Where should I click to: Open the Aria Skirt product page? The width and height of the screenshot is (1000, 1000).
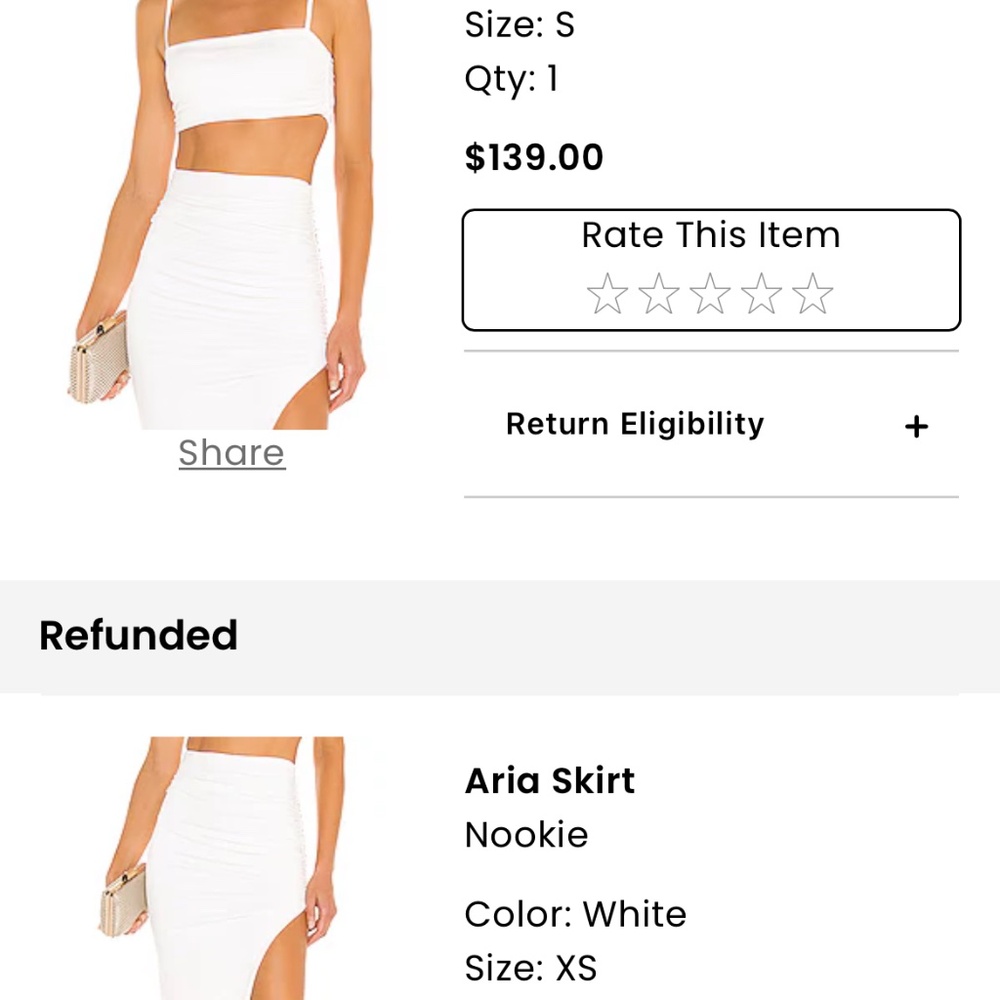click(549, 780)
